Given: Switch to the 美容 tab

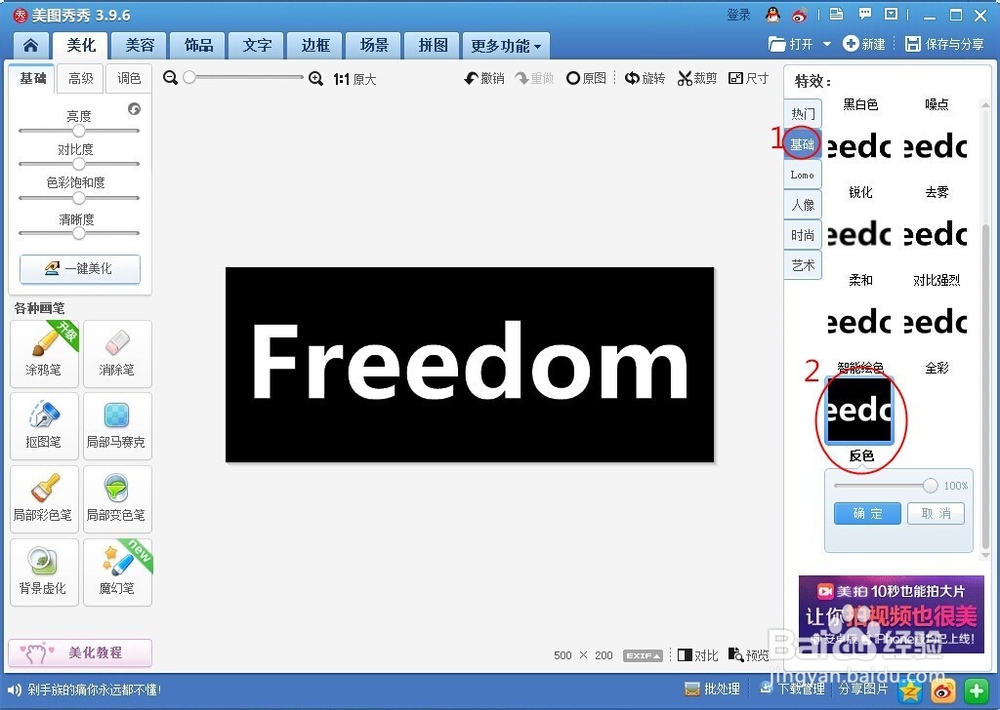Looking at the screenshot, I should click(x=139, y=45).
